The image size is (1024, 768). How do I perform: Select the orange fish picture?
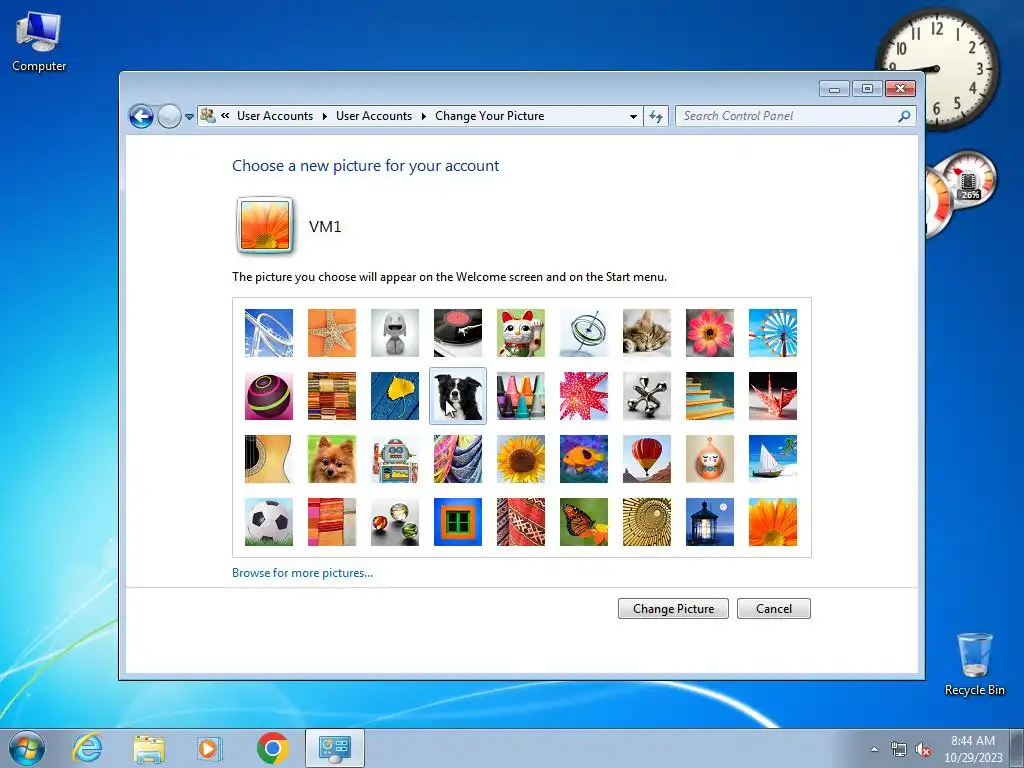point(584,459)
